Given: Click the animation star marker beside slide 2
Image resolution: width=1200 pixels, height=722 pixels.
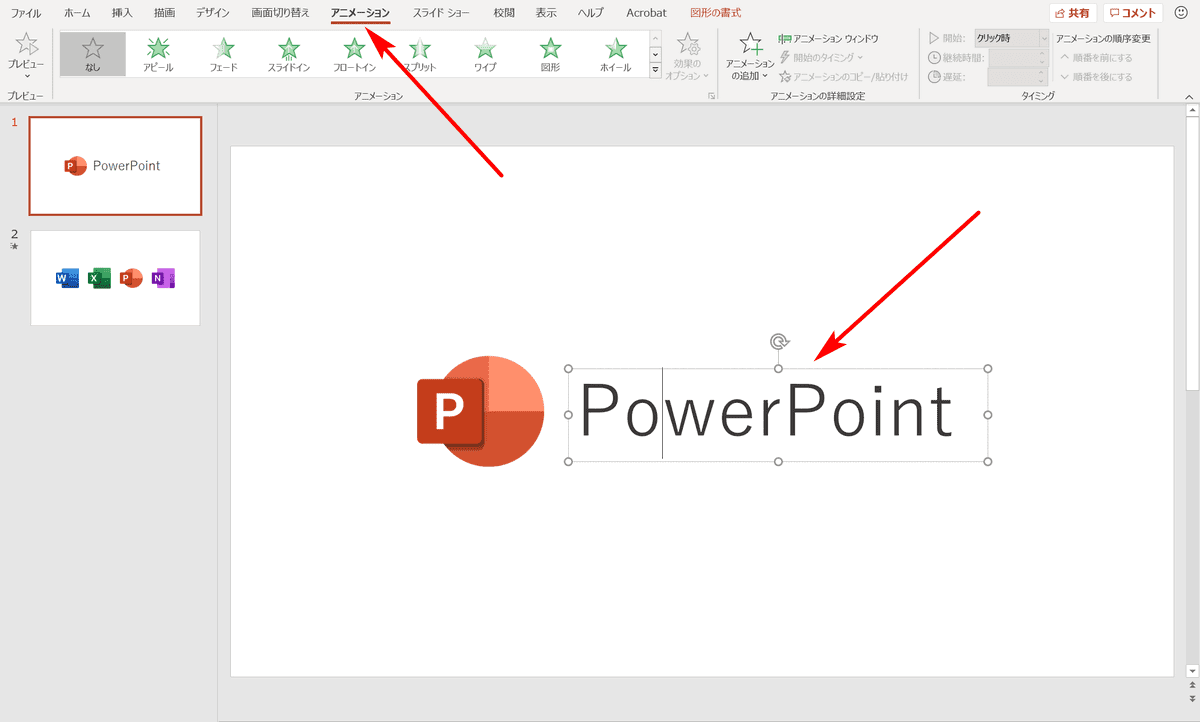Looking at the screenshot, I should pyautogui.click(x=14, y=246).
